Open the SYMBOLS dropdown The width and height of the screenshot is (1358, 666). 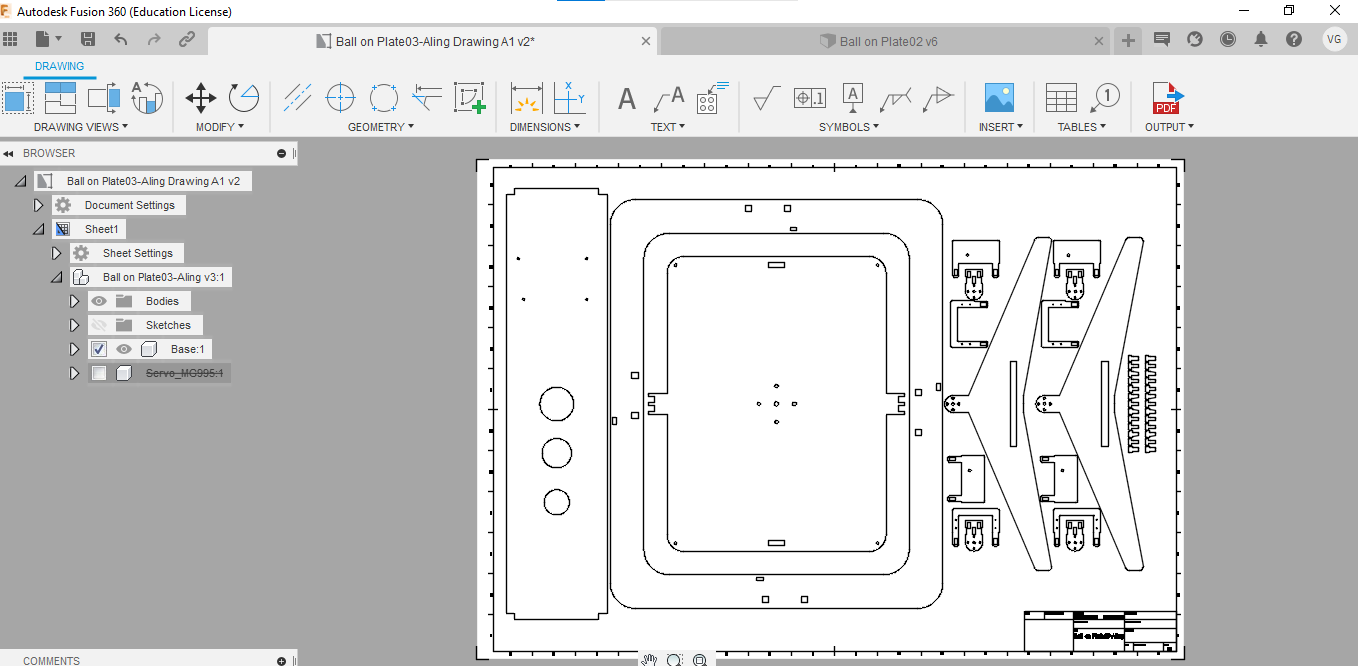849,127
